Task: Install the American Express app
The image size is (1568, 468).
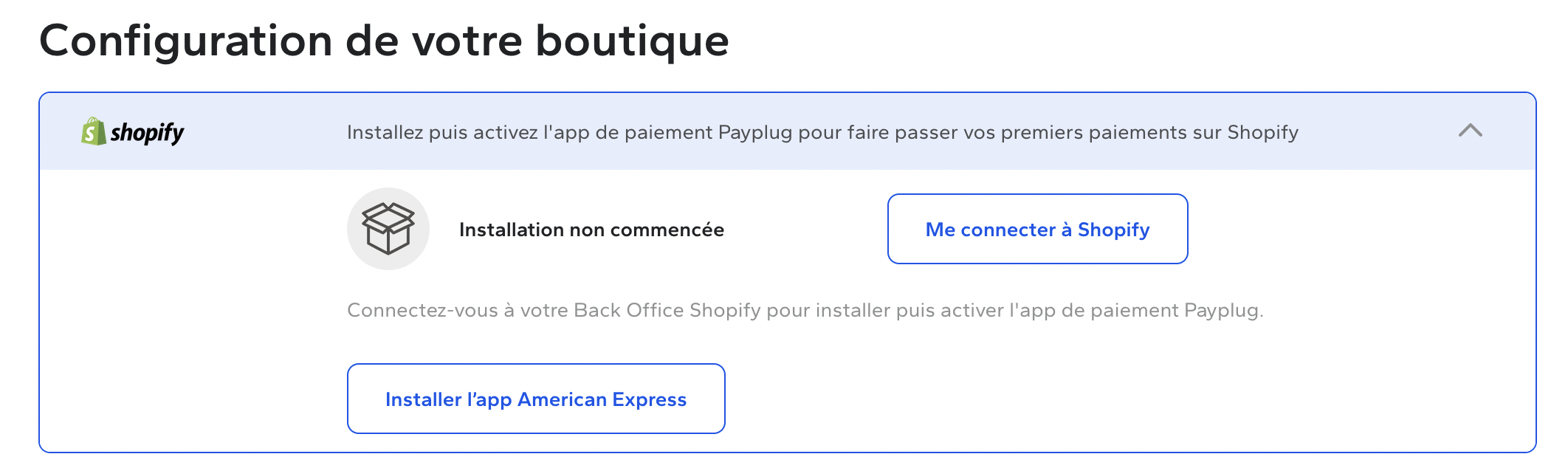Action: tap(536, 399)
